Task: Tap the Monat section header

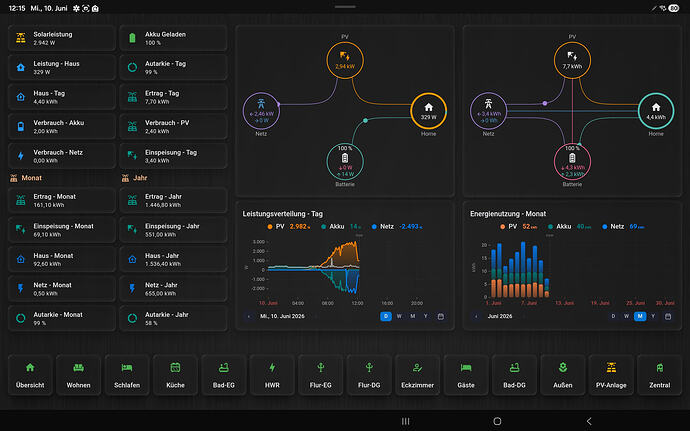Action: tap(26, 178)
